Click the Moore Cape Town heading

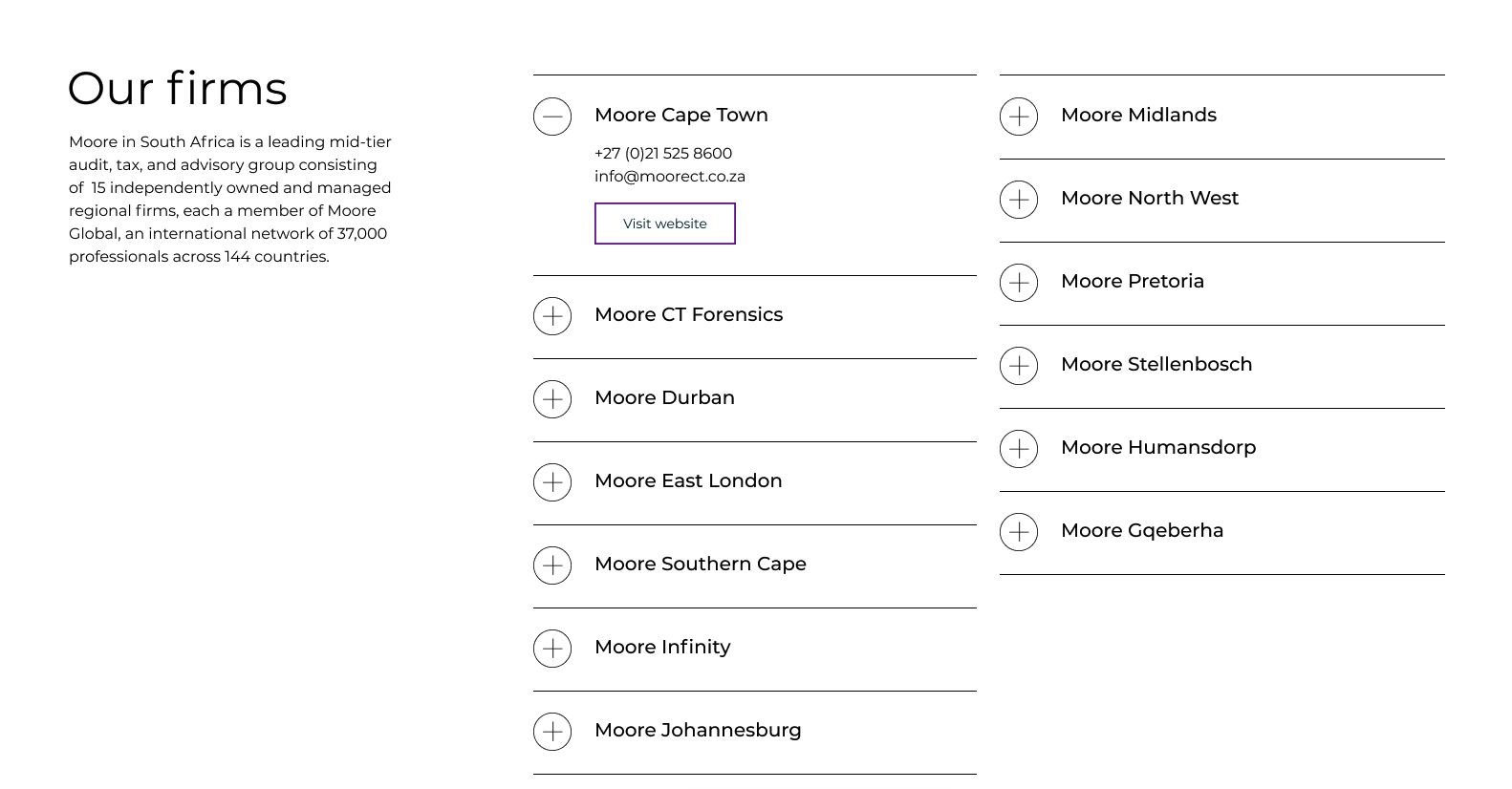(680, 115)
